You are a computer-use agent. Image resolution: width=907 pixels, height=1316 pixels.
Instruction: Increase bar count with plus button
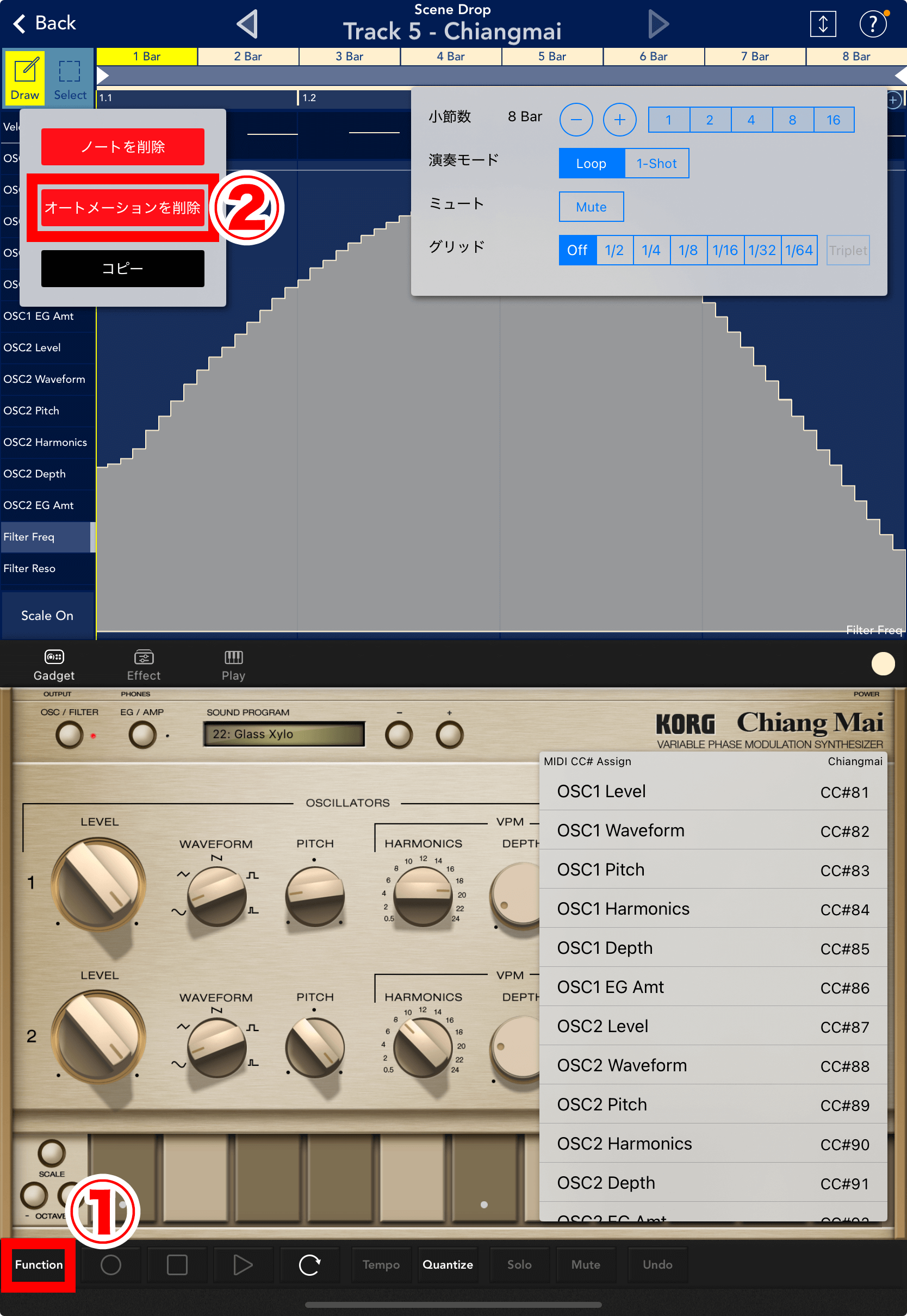point(619,119)
